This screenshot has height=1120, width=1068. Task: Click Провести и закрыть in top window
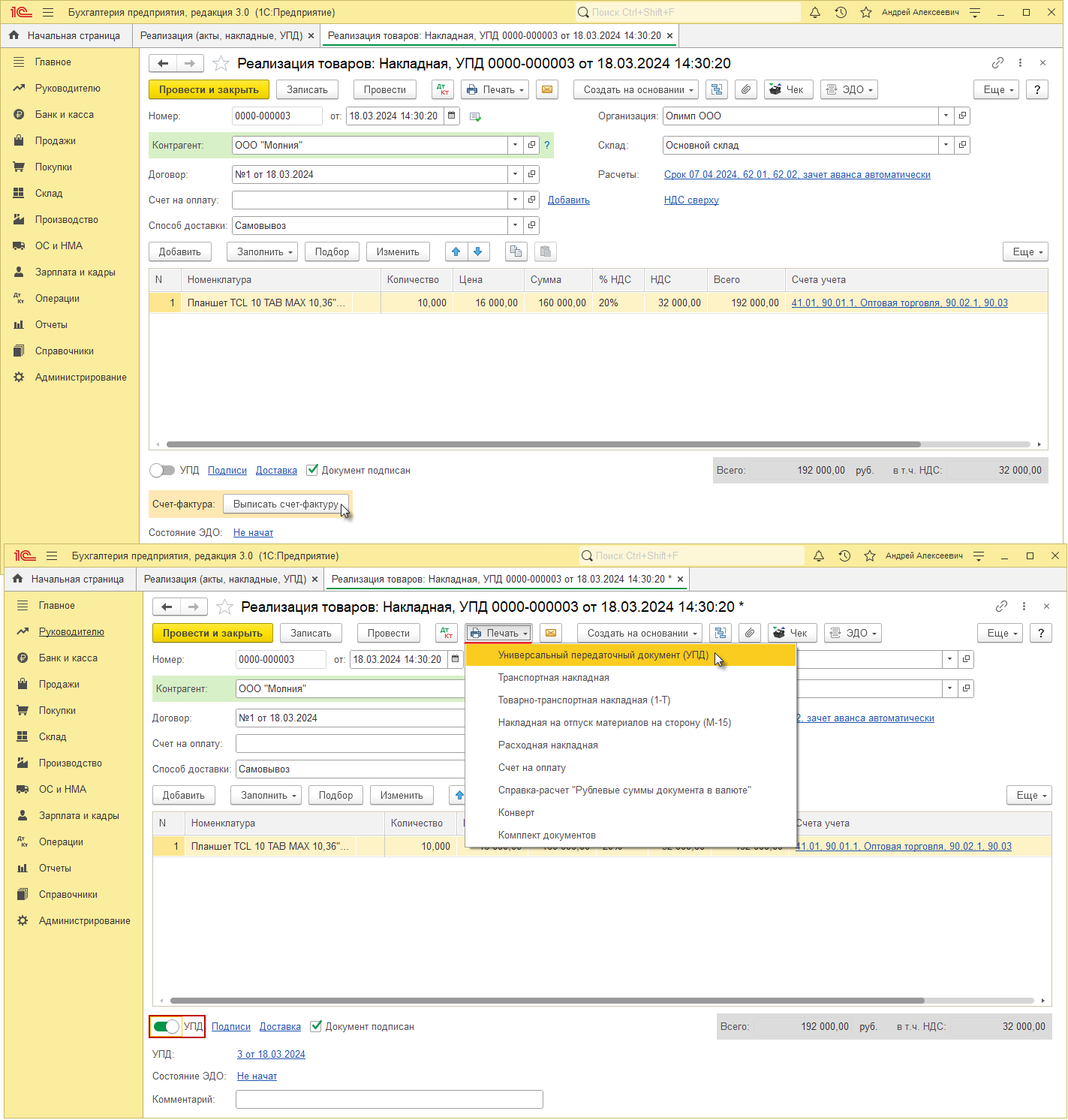[209, 89]
